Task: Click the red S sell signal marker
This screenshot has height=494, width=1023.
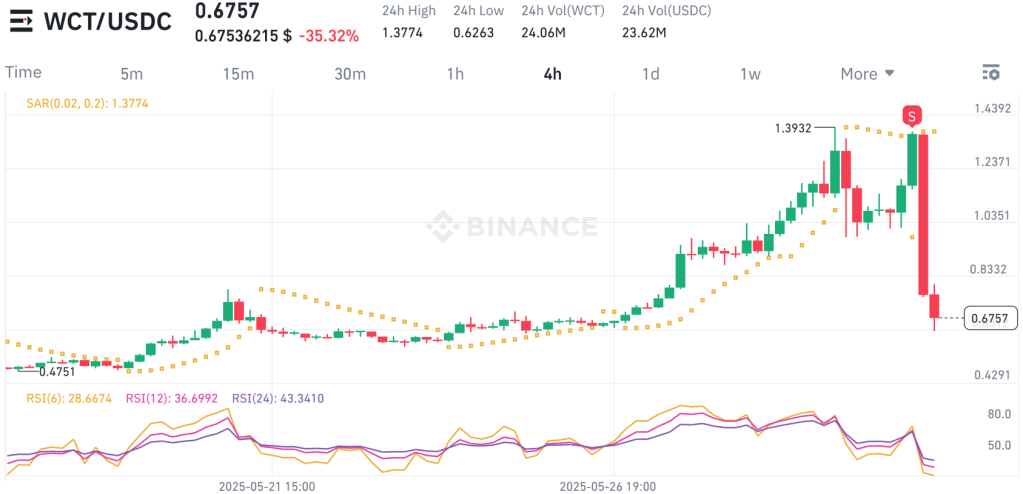Action: click(912, 117)
